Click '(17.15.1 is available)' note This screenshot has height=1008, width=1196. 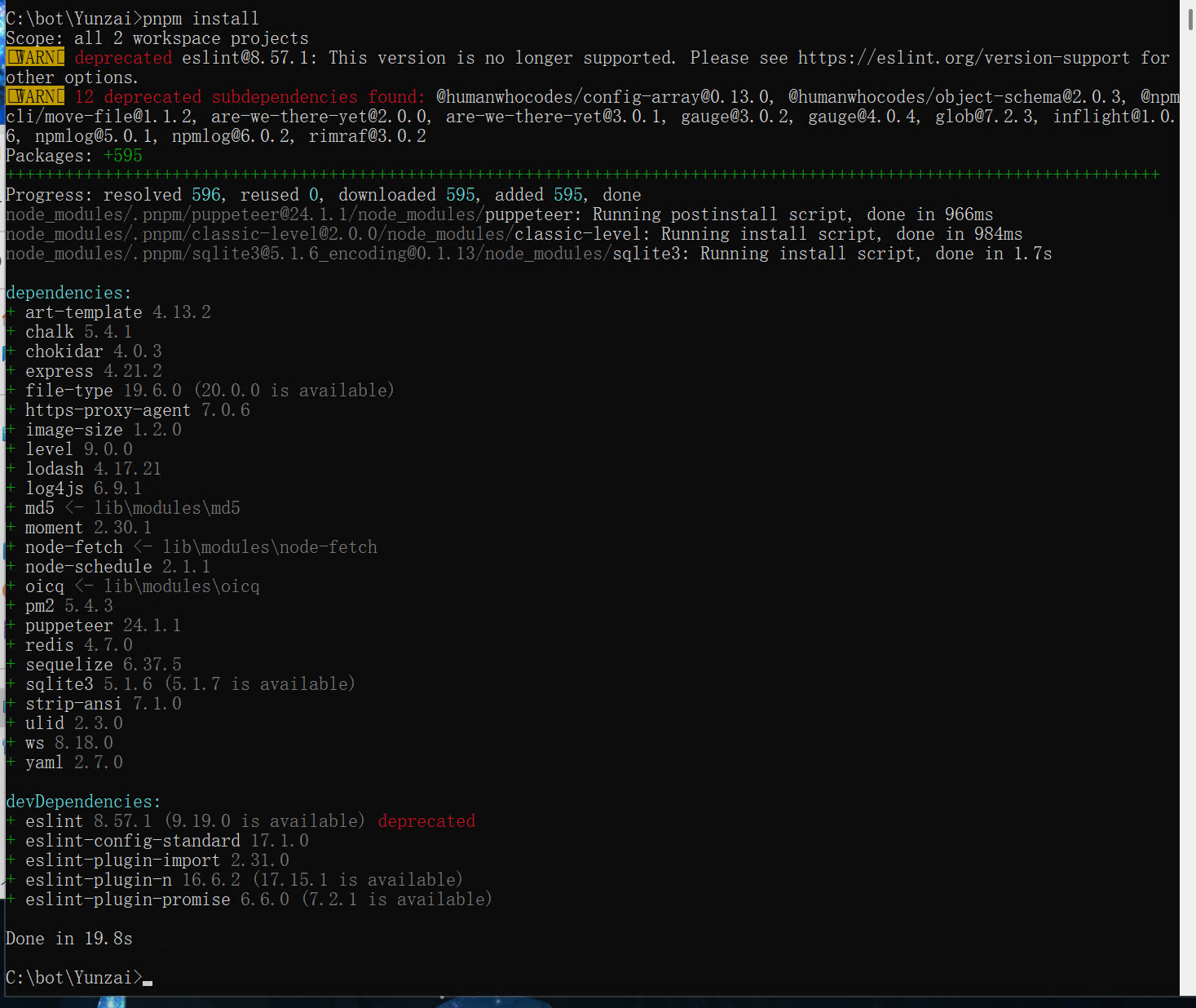click(358, 879)
